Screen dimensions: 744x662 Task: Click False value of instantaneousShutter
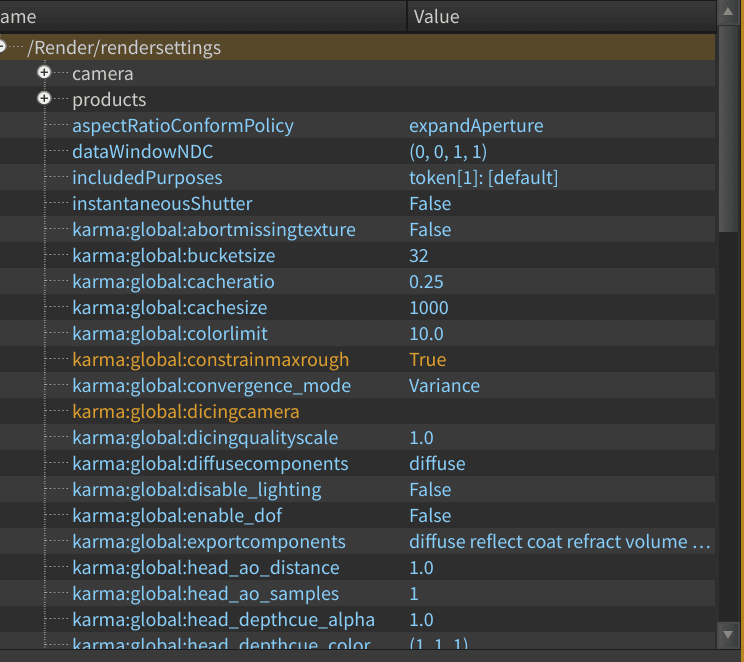pos(430,204)
